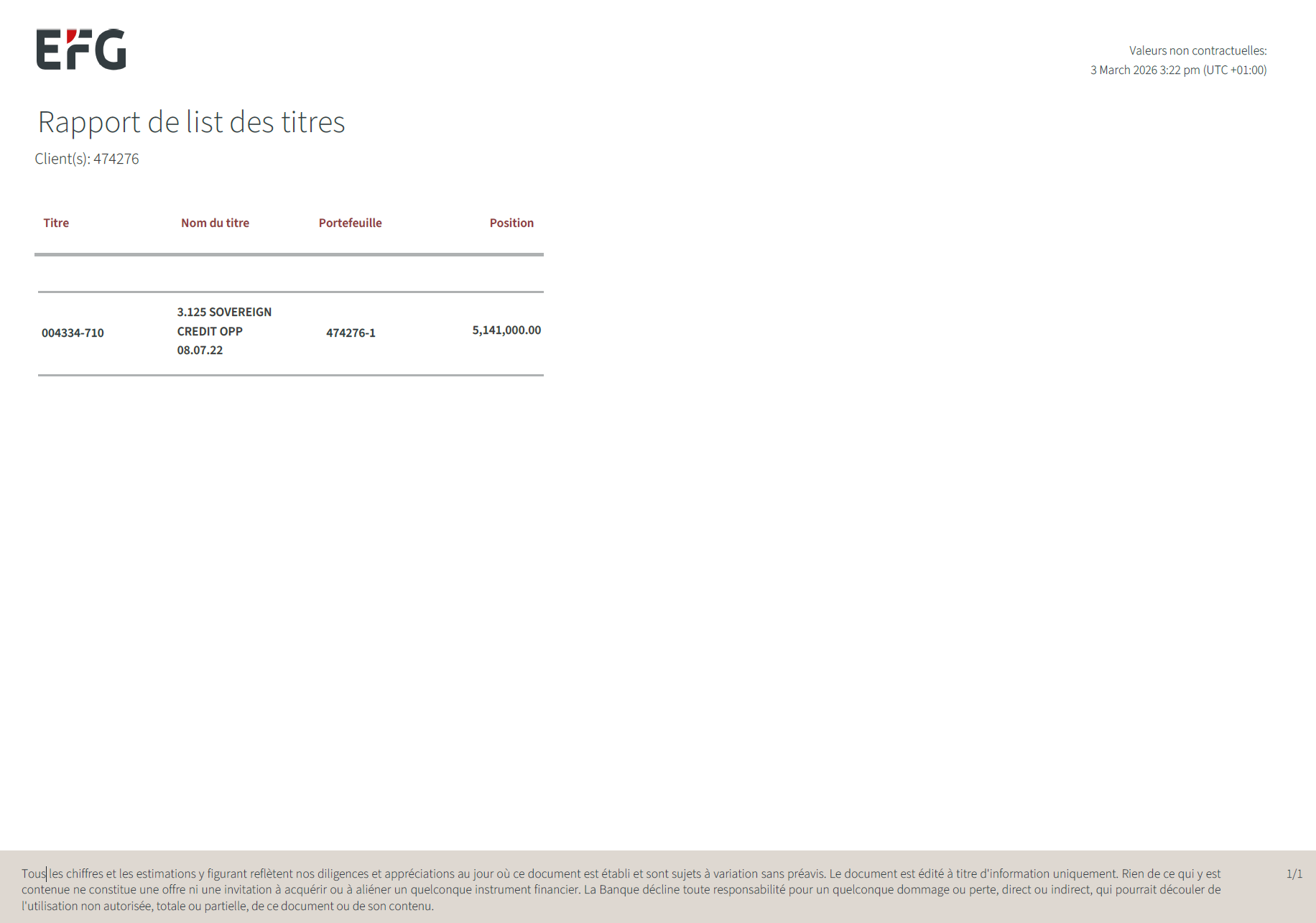Click the 'Nom du titre' column header
The width and height of the screenshot is (1316, 923).
[x=215, y=223]
